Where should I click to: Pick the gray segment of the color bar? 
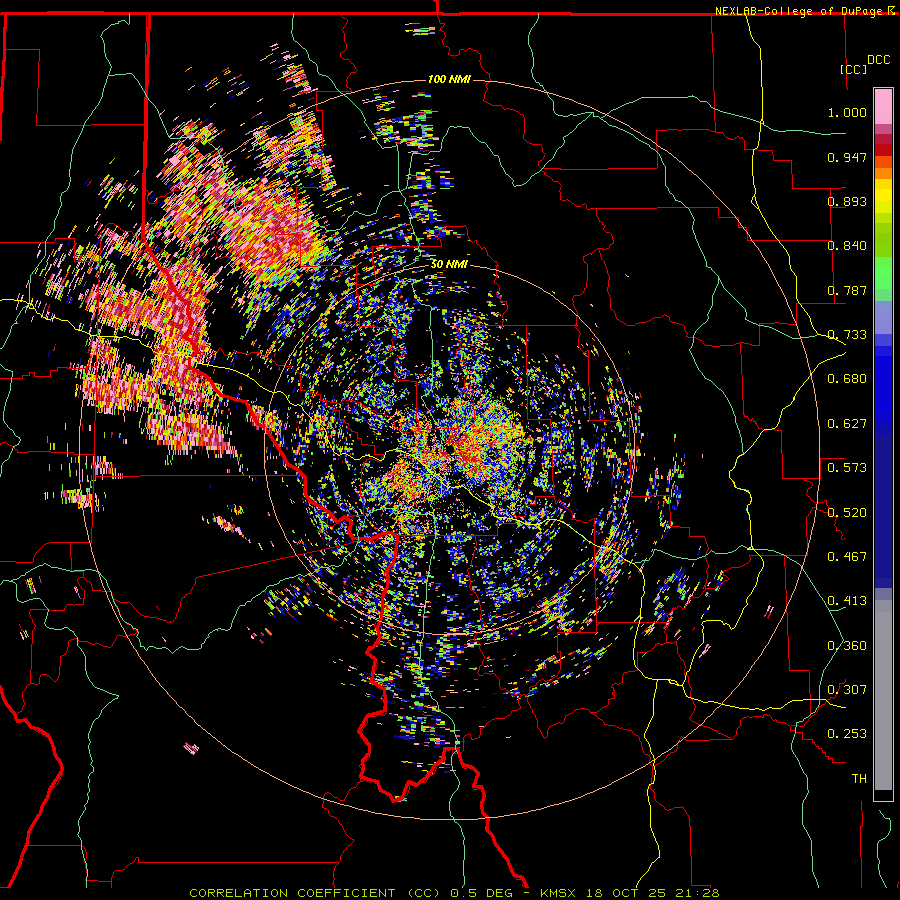(x=883, y=695)
